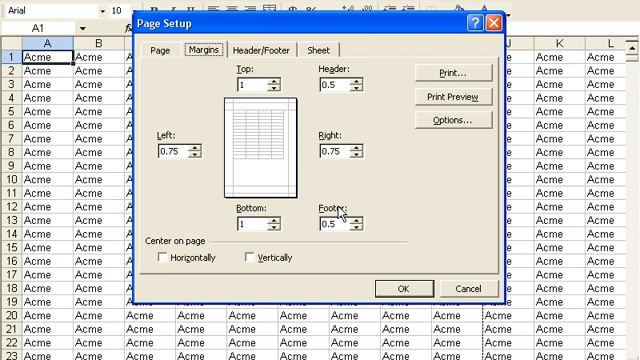Select column L header in spreadsheet

(606, 43)
